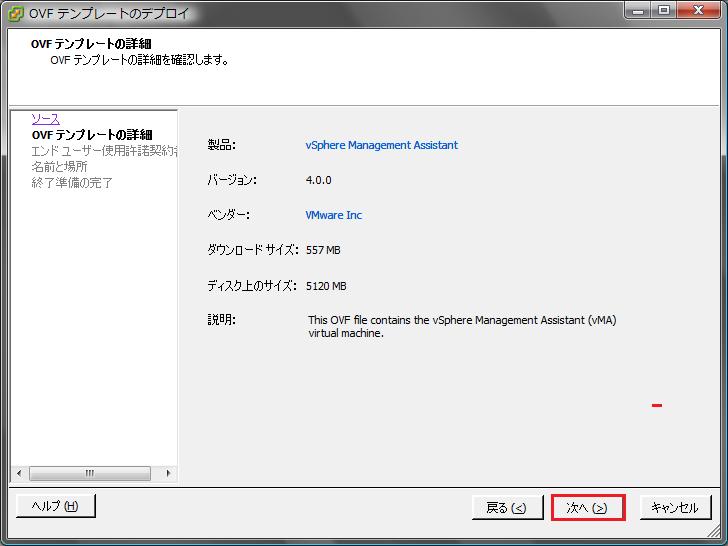The height and width of the screenshot is (546, 728).
Task: Select 終了準備の完了 step in sidebar
Action: pyautogui.click(x=72, y=182)
